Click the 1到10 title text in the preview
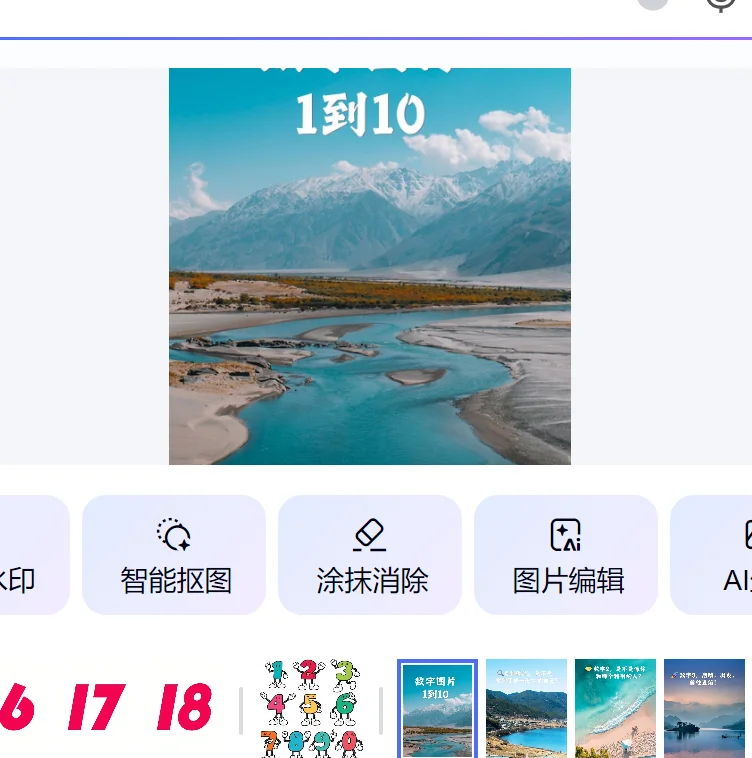Image resolution: width=752 pixels, height=758 pixels. coord(361,115)
